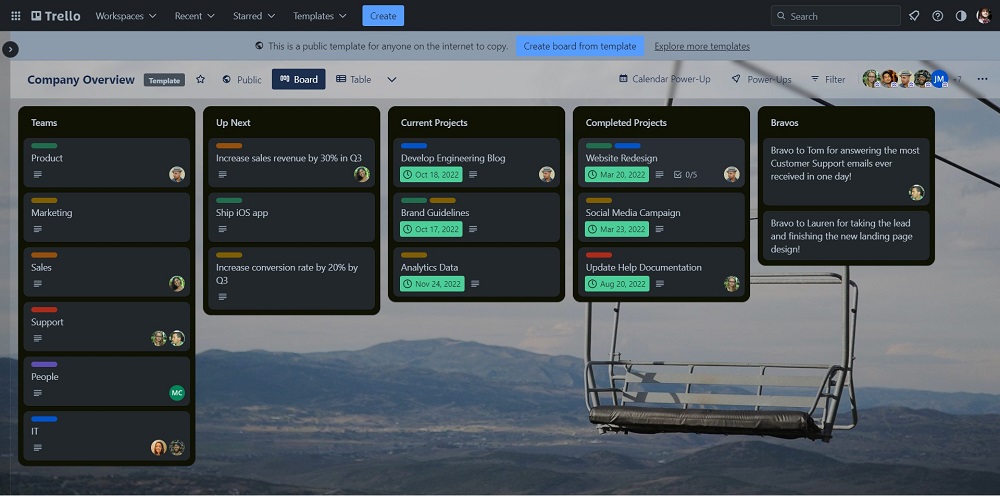Click member avatar on Bravo to Tom card
Image resolution: width=1000 pixels, height=496 pixels.
click(916, 193)
